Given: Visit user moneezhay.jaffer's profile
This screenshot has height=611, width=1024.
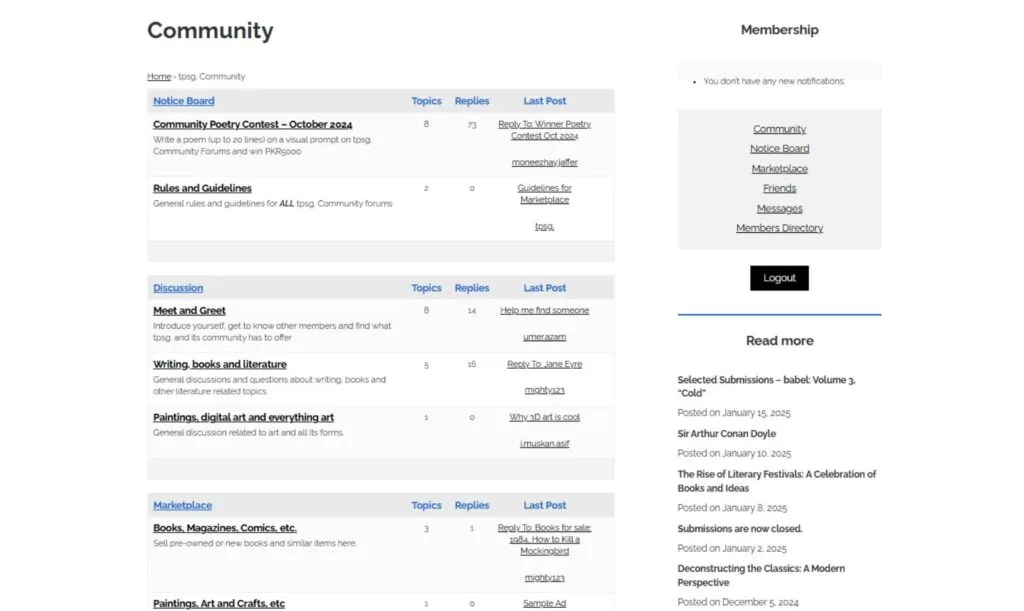Looking at the screenshot, I should coord(544,162).
